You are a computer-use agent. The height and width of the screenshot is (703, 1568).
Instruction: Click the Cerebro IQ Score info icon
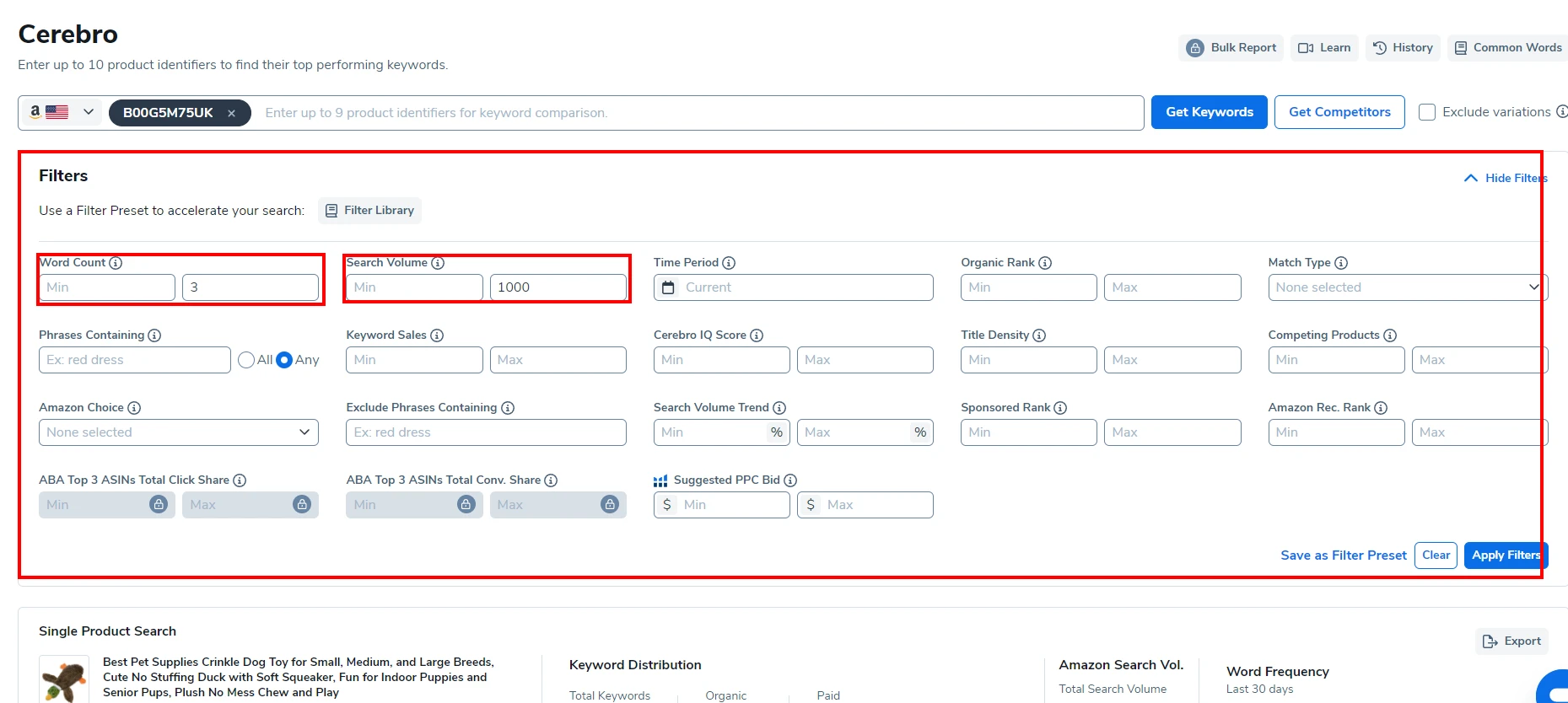click(x=757, y=335)
